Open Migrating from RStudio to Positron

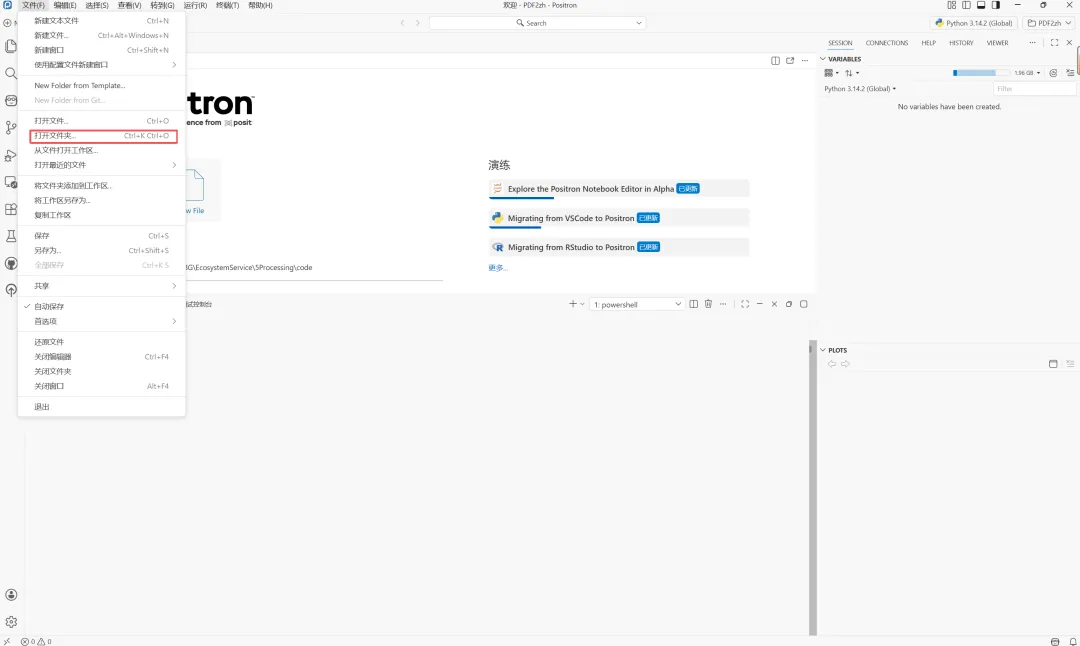[x=619, y=247]
